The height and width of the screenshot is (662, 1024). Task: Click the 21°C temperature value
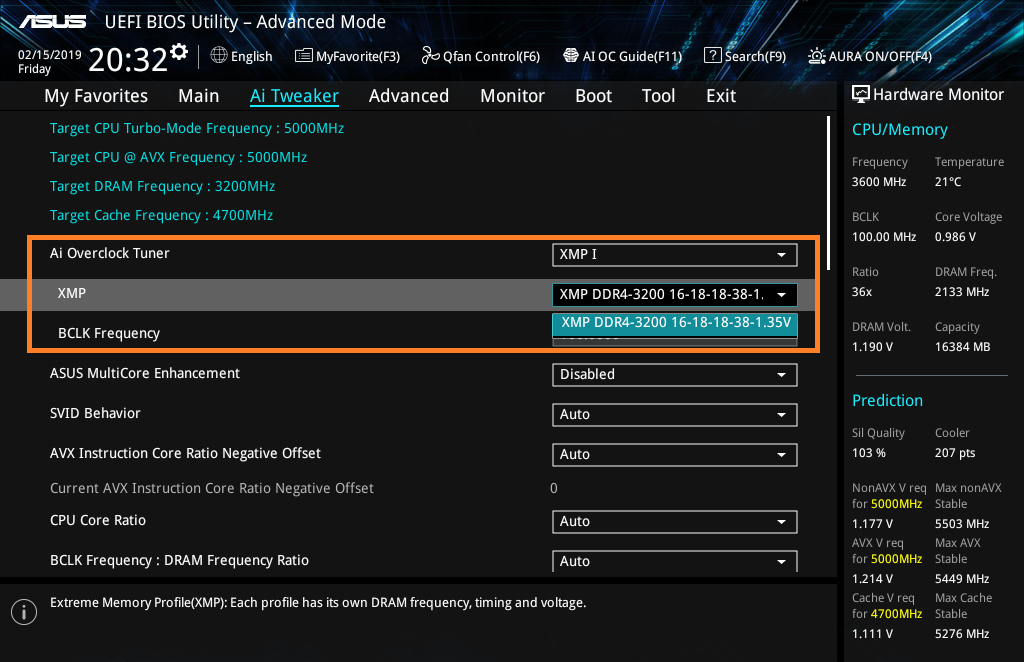[948, 182]
